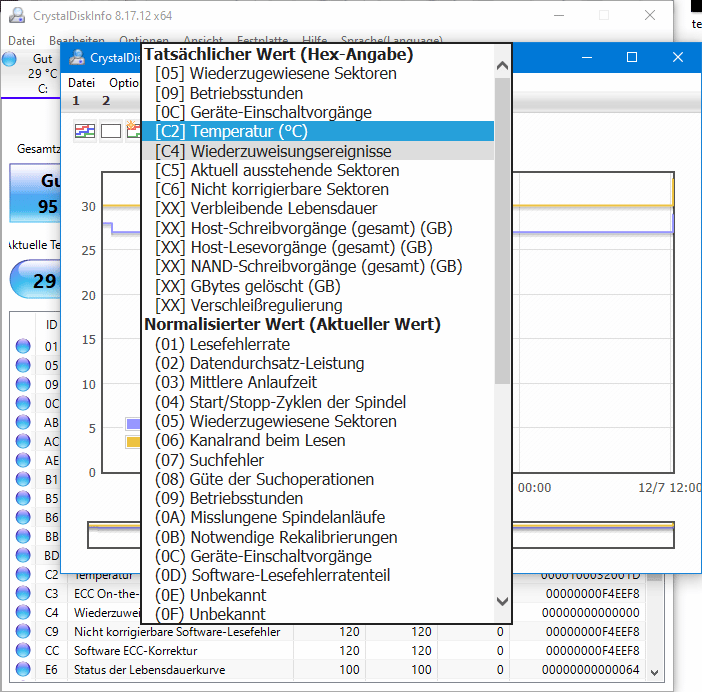
Task: Select (0A) Misslungene Spindelanläufe
Action: click(x=318, y=517)
